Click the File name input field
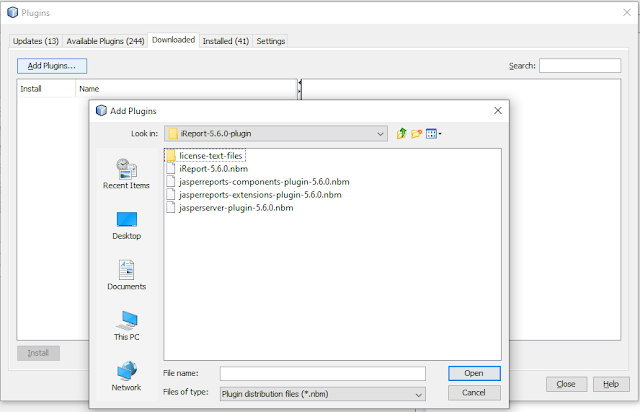Image resolution: width=640 pixels, height=412 pixels. [322, 373]
